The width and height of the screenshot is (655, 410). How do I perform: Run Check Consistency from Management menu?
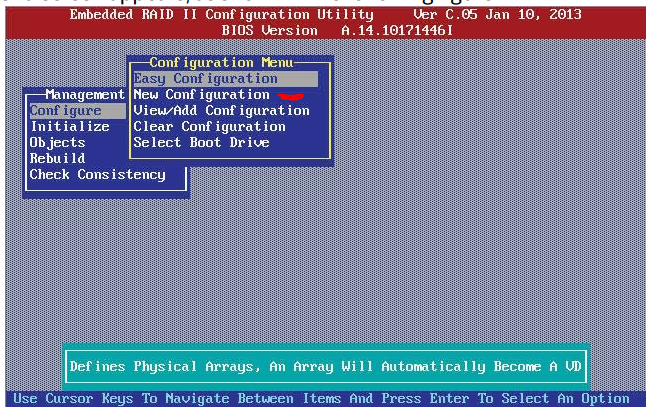(x=97, y=175)
